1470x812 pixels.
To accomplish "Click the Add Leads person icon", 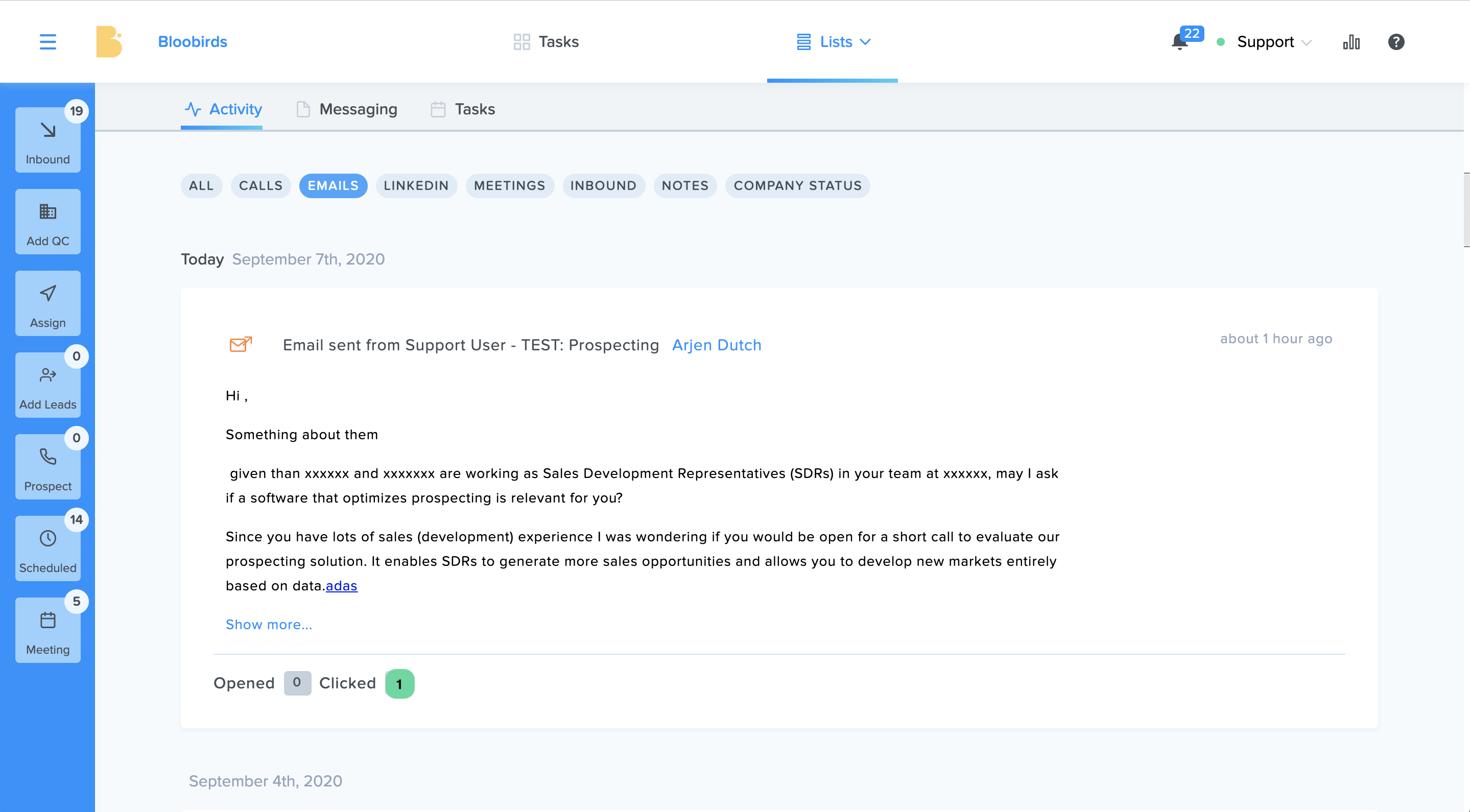I will point(48,375).
